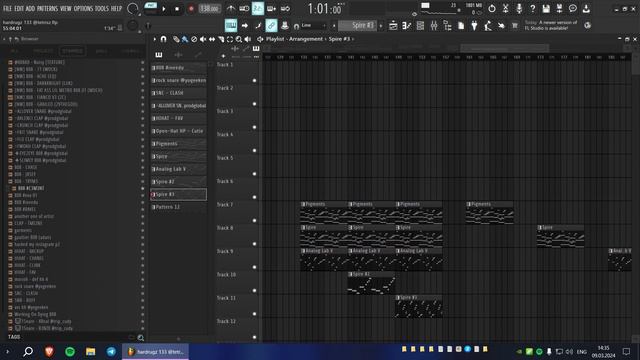Open the OPTIONS menu
The width and height of the screenshot is (640, 360).
[x=83, y=8]
